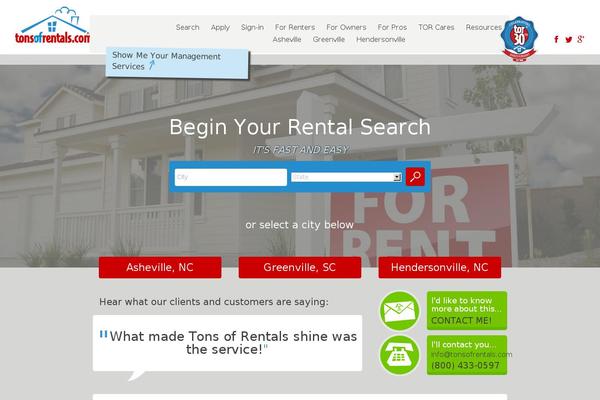Open the Facebook social icon

pos(556,39)
